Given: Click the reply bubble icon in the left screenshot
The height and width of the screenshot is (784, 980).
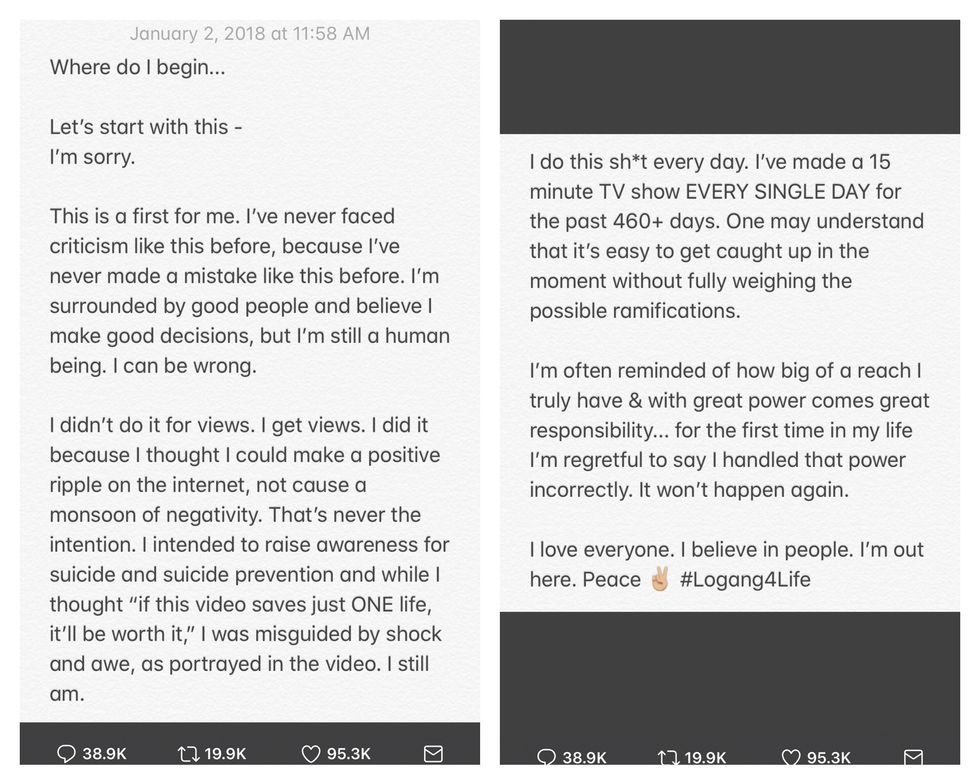Looking at the screenshot, I should [x=66, y=753].
